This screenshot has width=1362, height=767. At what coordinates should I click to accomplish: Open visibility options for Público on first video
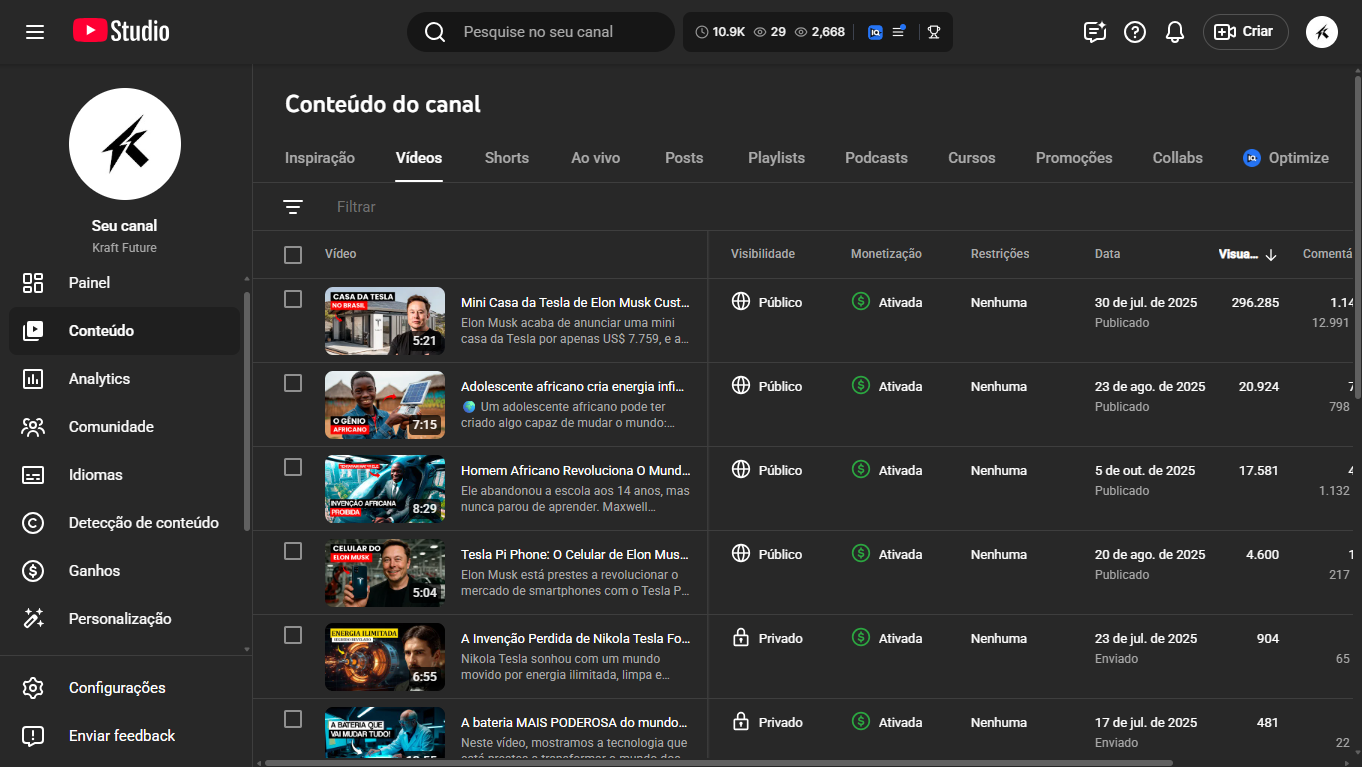pyautogui.click(x=768, y=302)
